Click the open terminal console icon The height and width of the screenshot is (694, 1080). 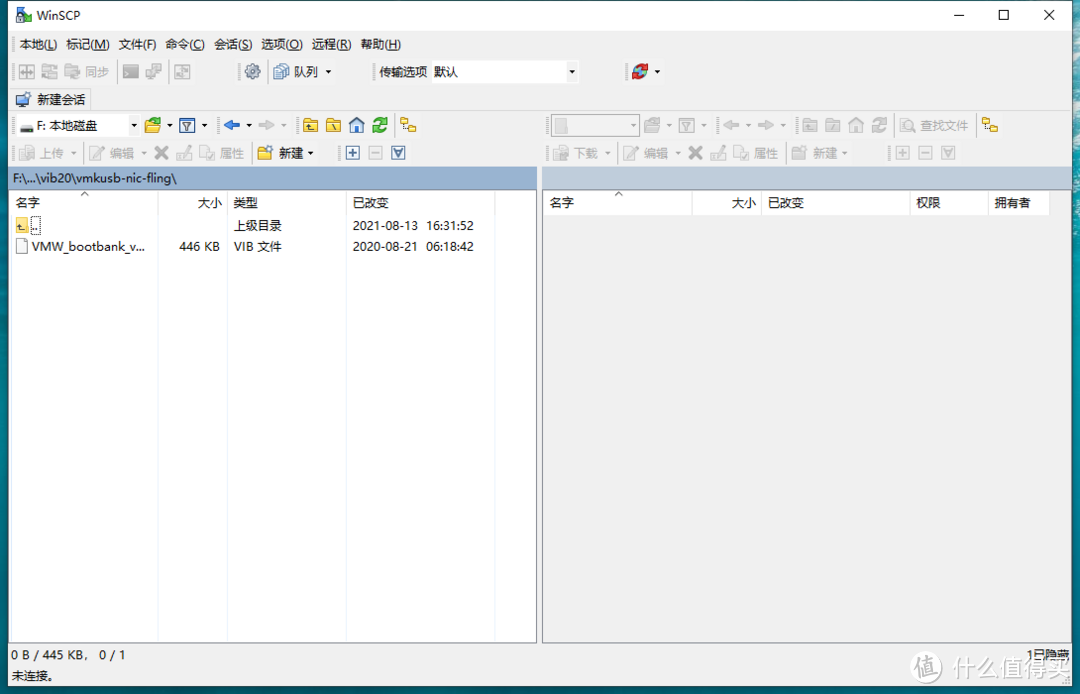pyautogui.click(x=131, y=72)
